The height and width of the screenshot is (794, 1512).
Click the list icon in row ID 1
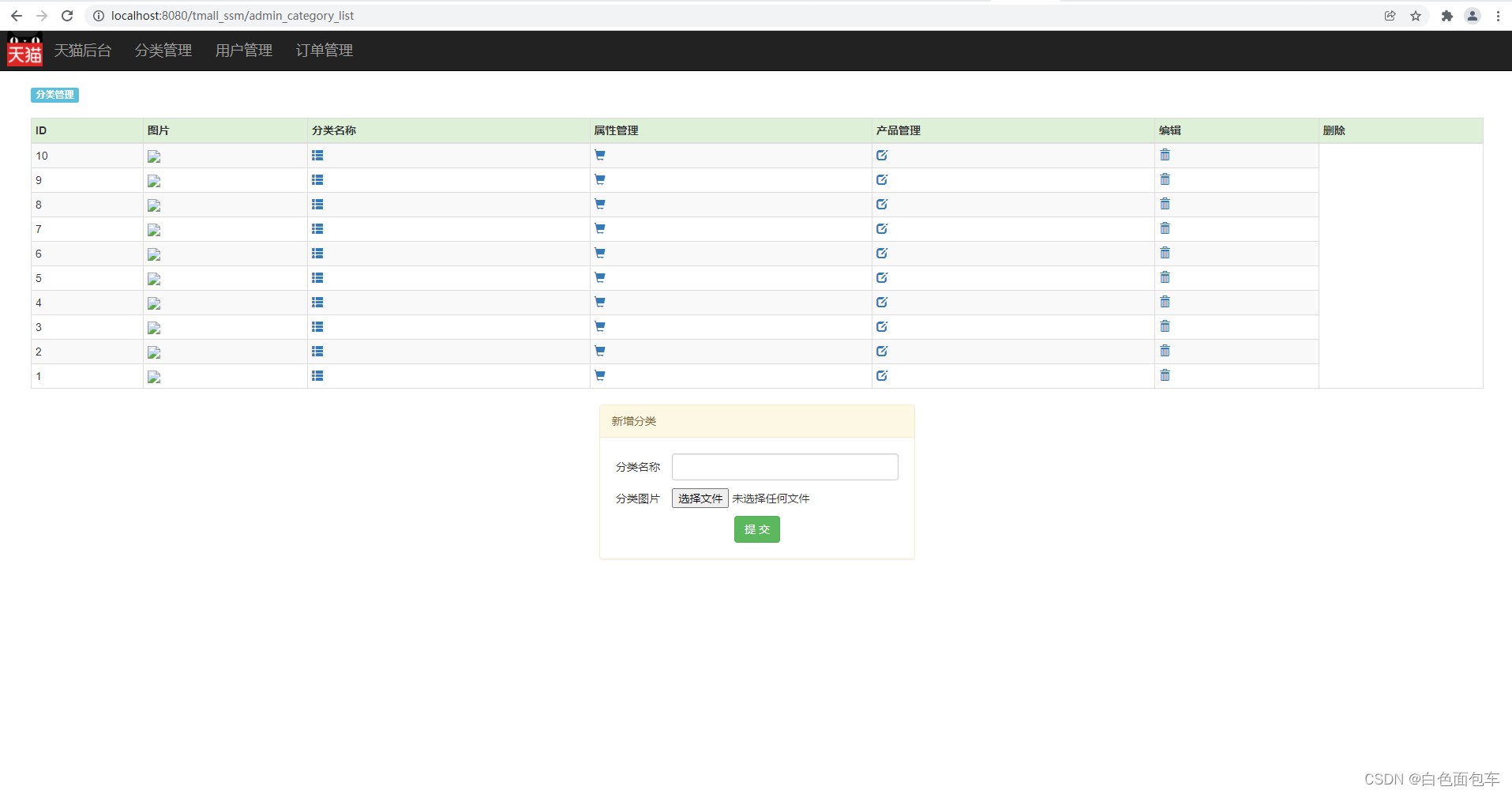pos(317,376)
